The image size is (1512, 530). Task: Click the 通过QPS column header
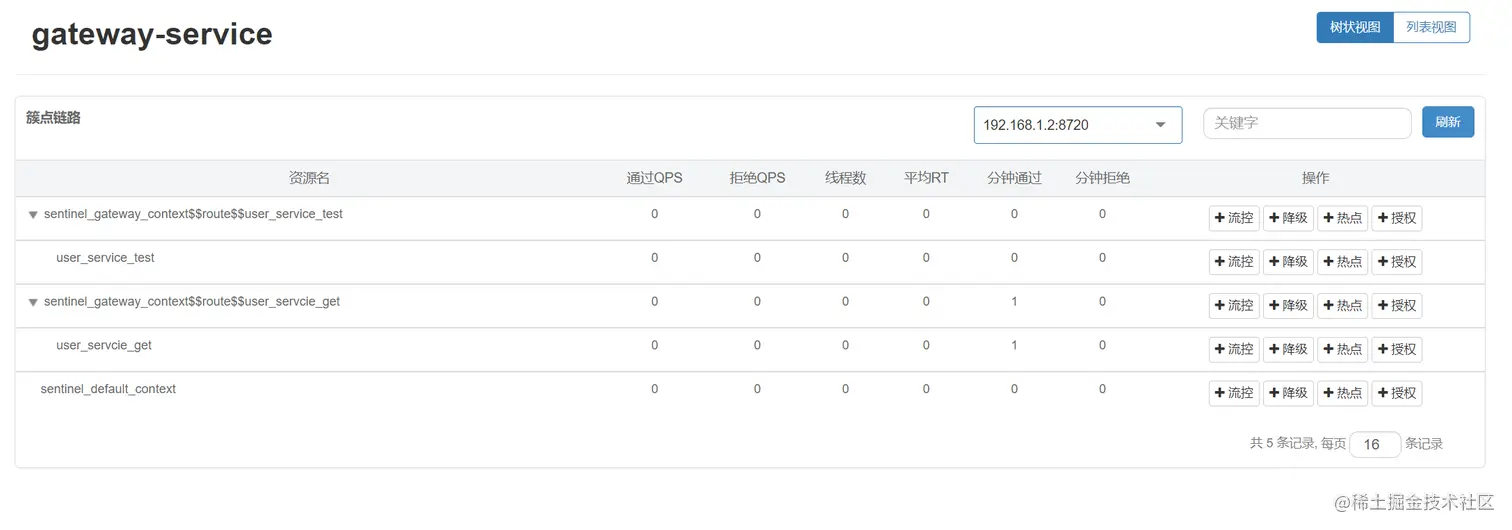pyautogui.click(x=654, y=178)
